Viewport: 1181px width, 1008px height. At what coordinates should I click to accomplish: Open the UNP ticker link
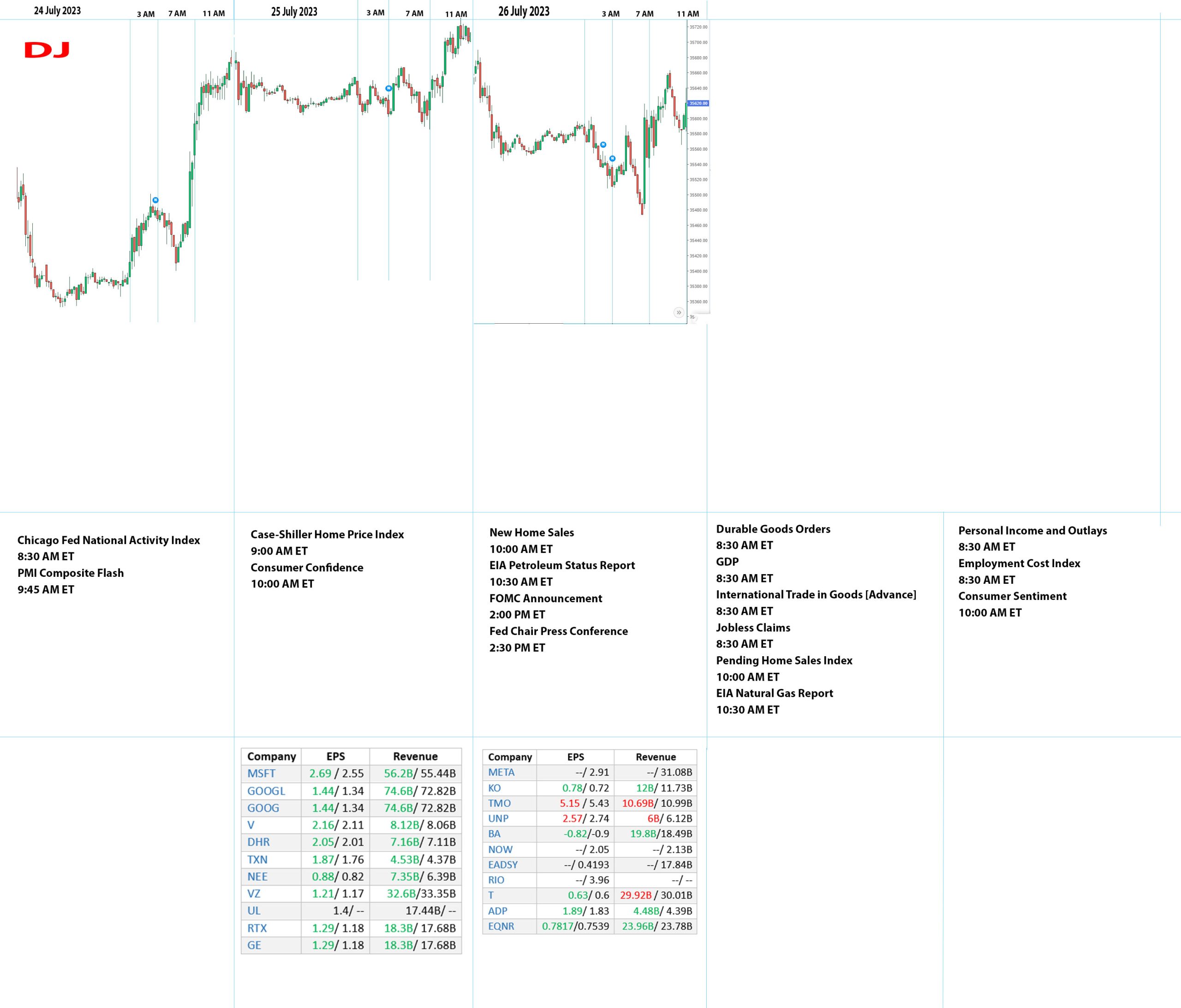click(x=498, y=818)
